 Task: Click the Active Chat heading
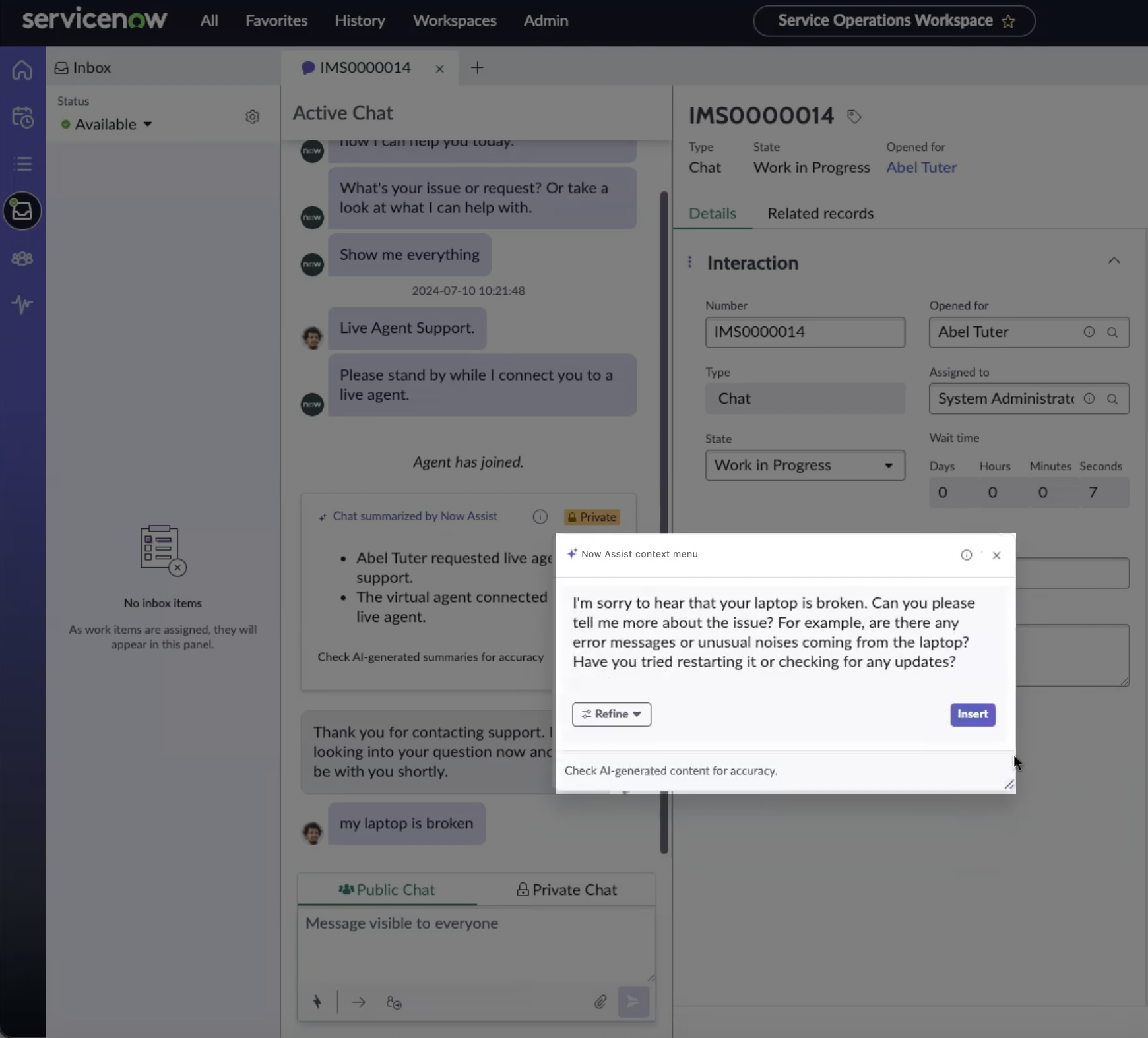click(x=343, y=113)
